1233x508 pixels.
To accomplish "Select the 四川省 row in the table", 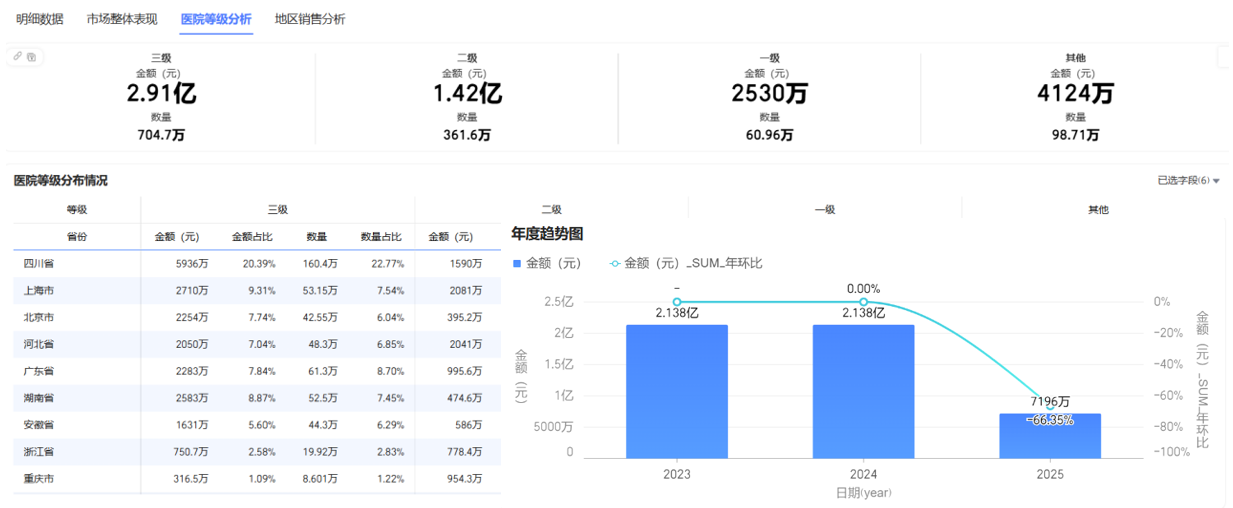I will point(41,264).
